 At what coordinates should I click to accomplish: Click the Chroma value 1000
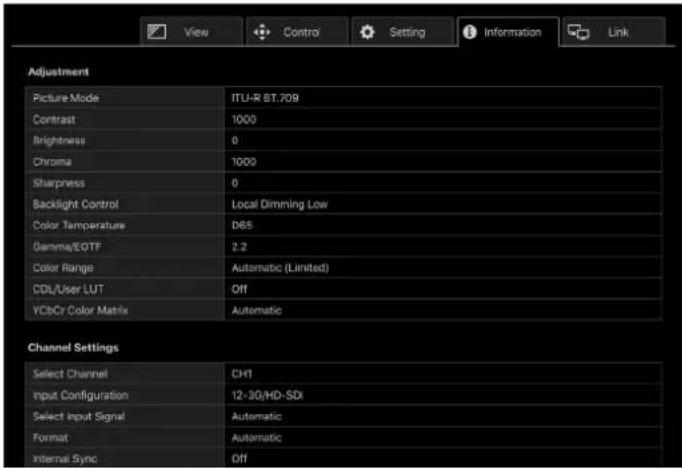pyautogui.click(x=244, y=162)
